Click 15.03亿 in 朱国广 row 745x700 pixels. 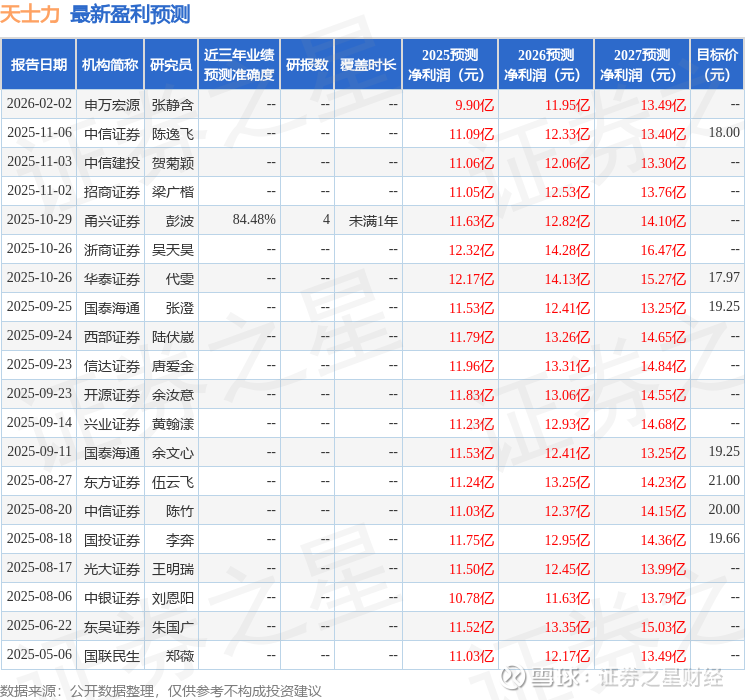click(x=663, y=627)
